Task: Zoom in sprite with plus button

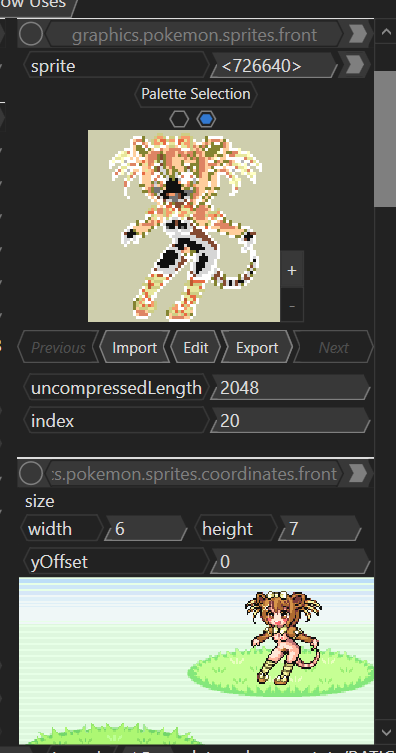Action: coord(292,270)
